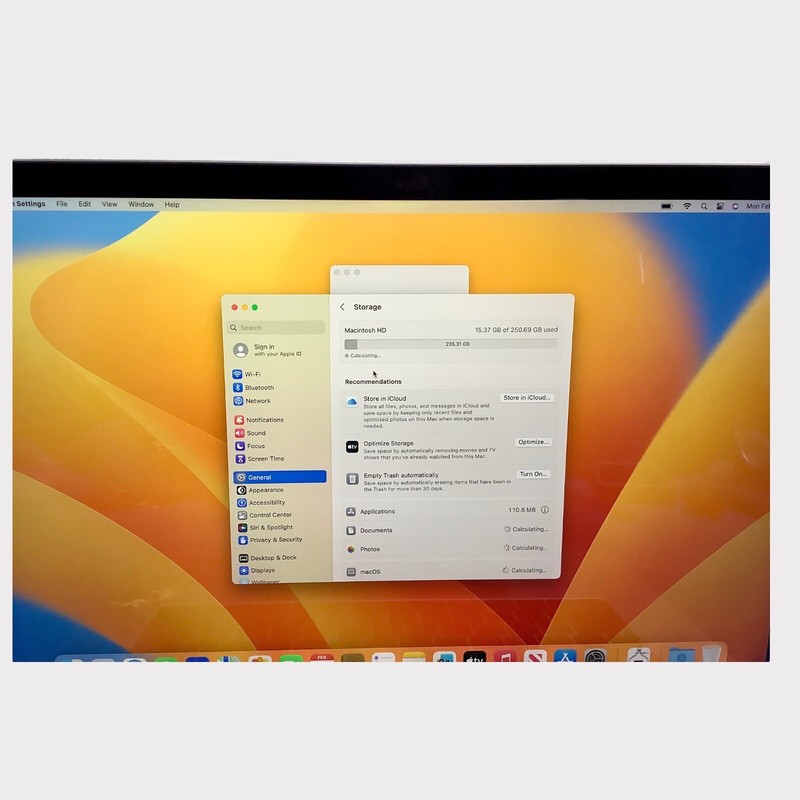Click the Recommendations heading
Viewport: 800px width, 800px height.
373,381
